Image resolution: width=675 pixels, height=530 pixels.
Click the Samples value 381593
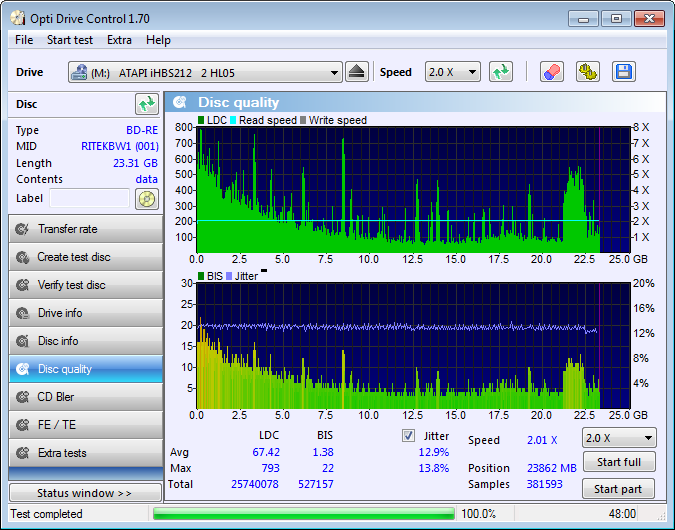pyautogui.click(x=545, y=484)
